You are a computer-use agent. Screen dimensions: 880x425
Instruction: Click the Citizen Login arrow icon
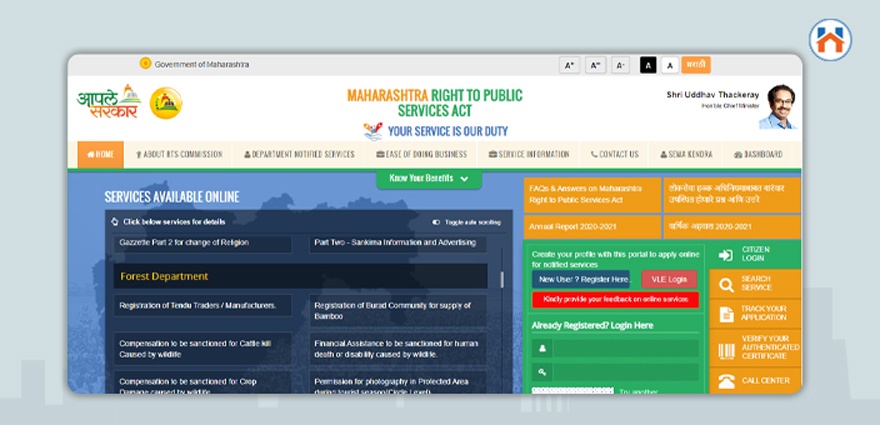coord(726,255)
